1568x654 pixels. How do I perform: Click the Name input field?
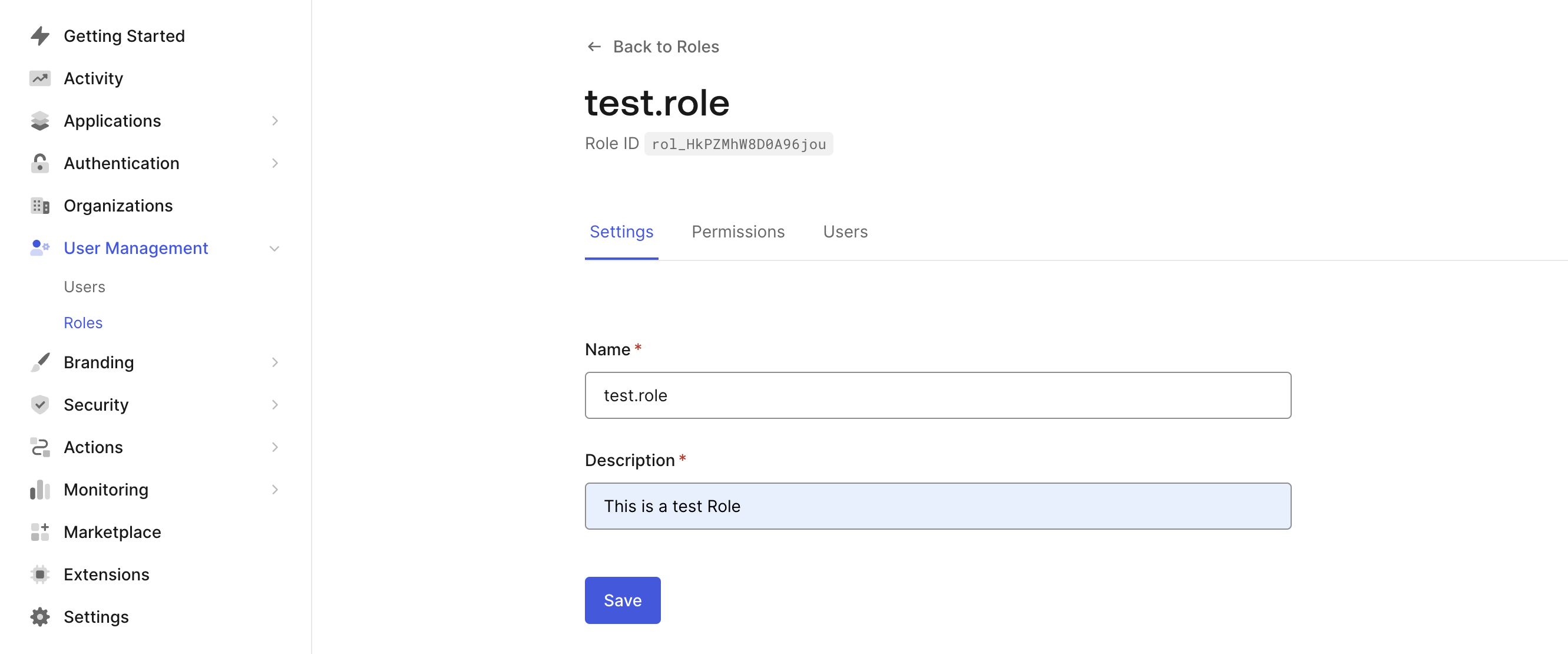pyautogui.click(x=937, y=395)
